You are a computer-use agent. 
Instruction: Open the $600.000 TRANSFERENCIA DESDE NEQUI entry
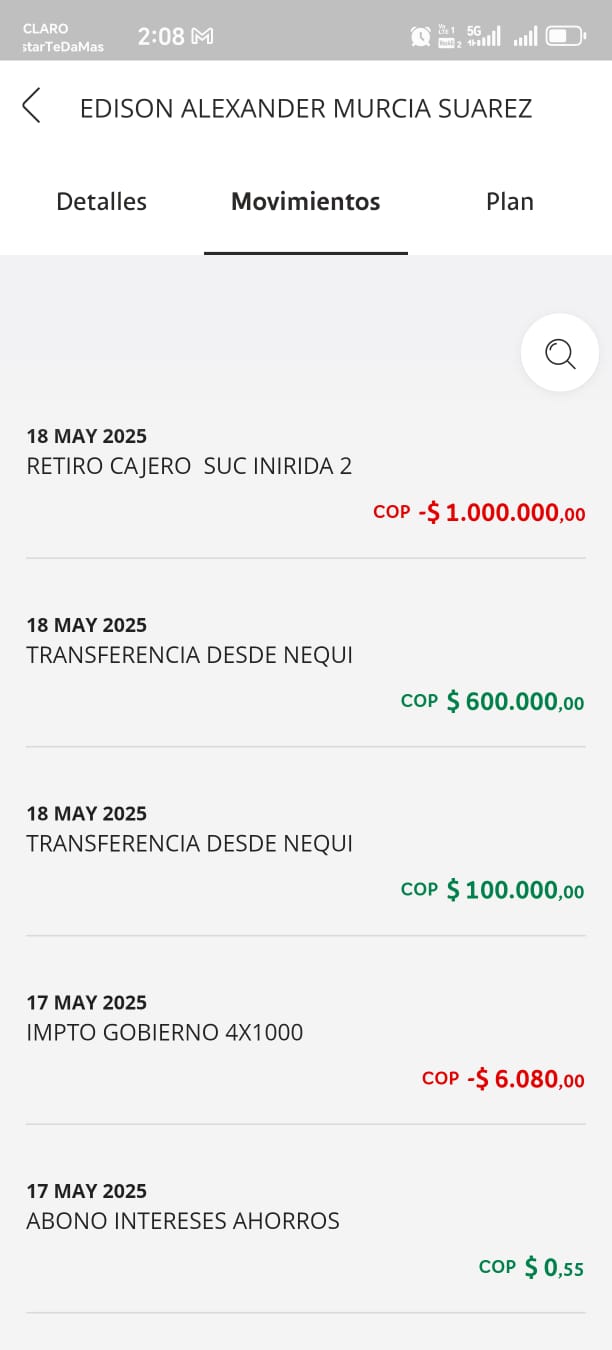point(189,655)
